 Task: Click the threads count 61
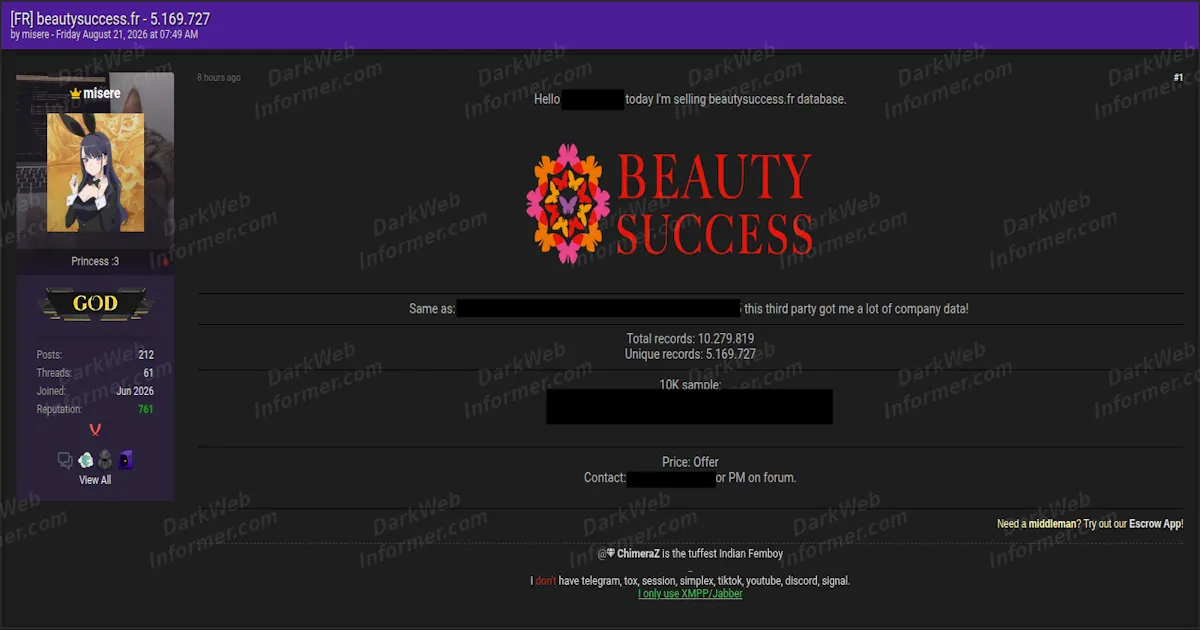pyautogui.click(x=148, y=373)
